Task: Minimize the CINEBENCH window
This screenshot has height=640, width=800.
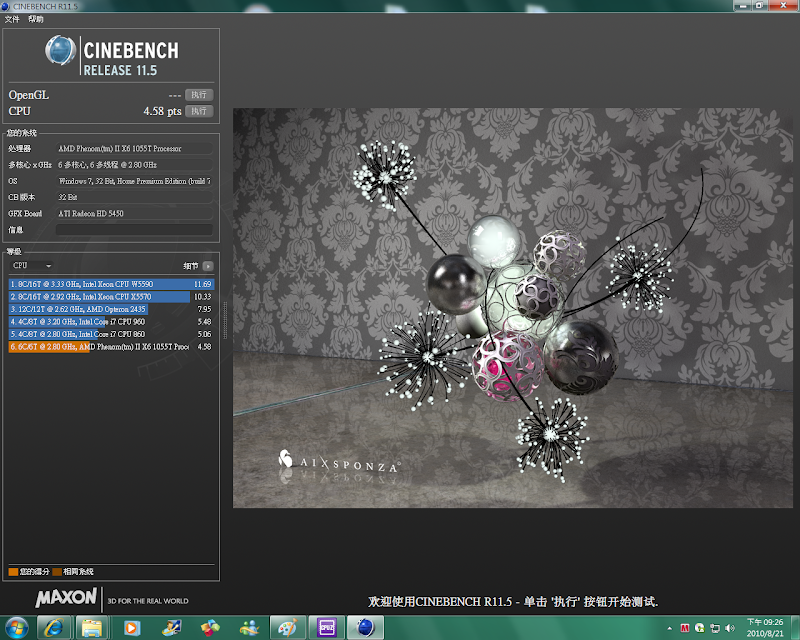Action: tap(742, 5)
